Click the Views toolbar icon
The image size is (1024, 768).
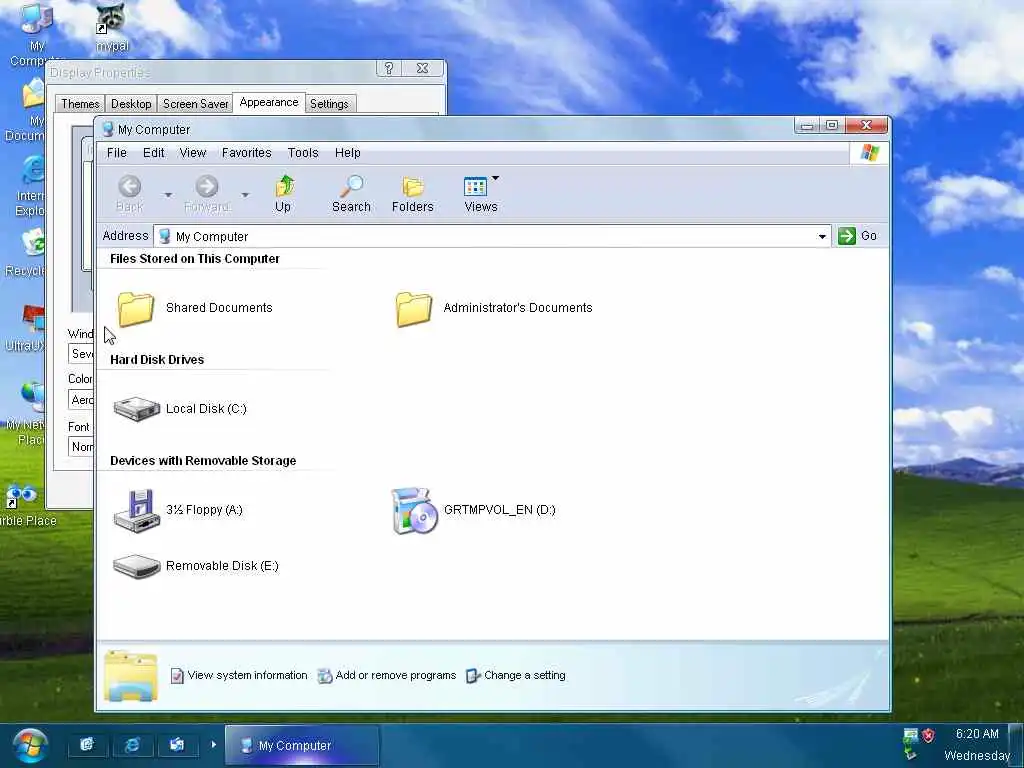pos(476,187)
